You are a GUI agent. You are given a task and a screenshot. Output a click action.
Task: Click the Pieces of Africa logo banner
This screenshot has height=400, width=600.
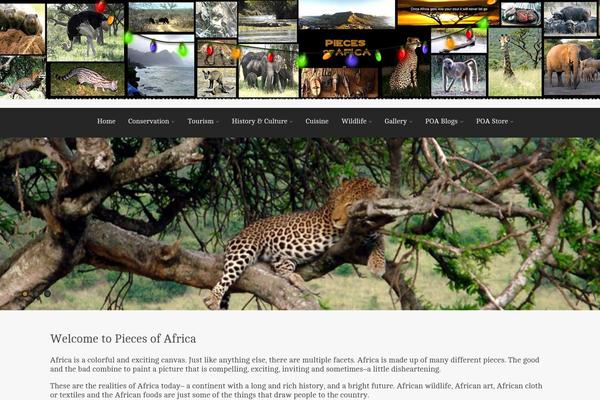pos(346,49)
